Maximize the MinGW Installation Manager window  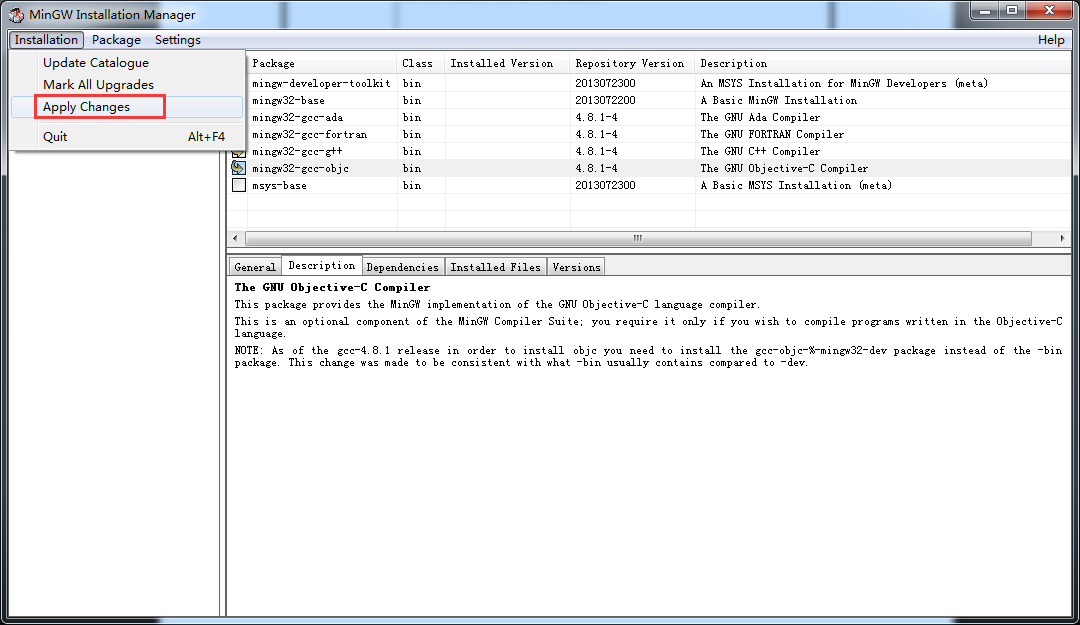click(1012, 10)
